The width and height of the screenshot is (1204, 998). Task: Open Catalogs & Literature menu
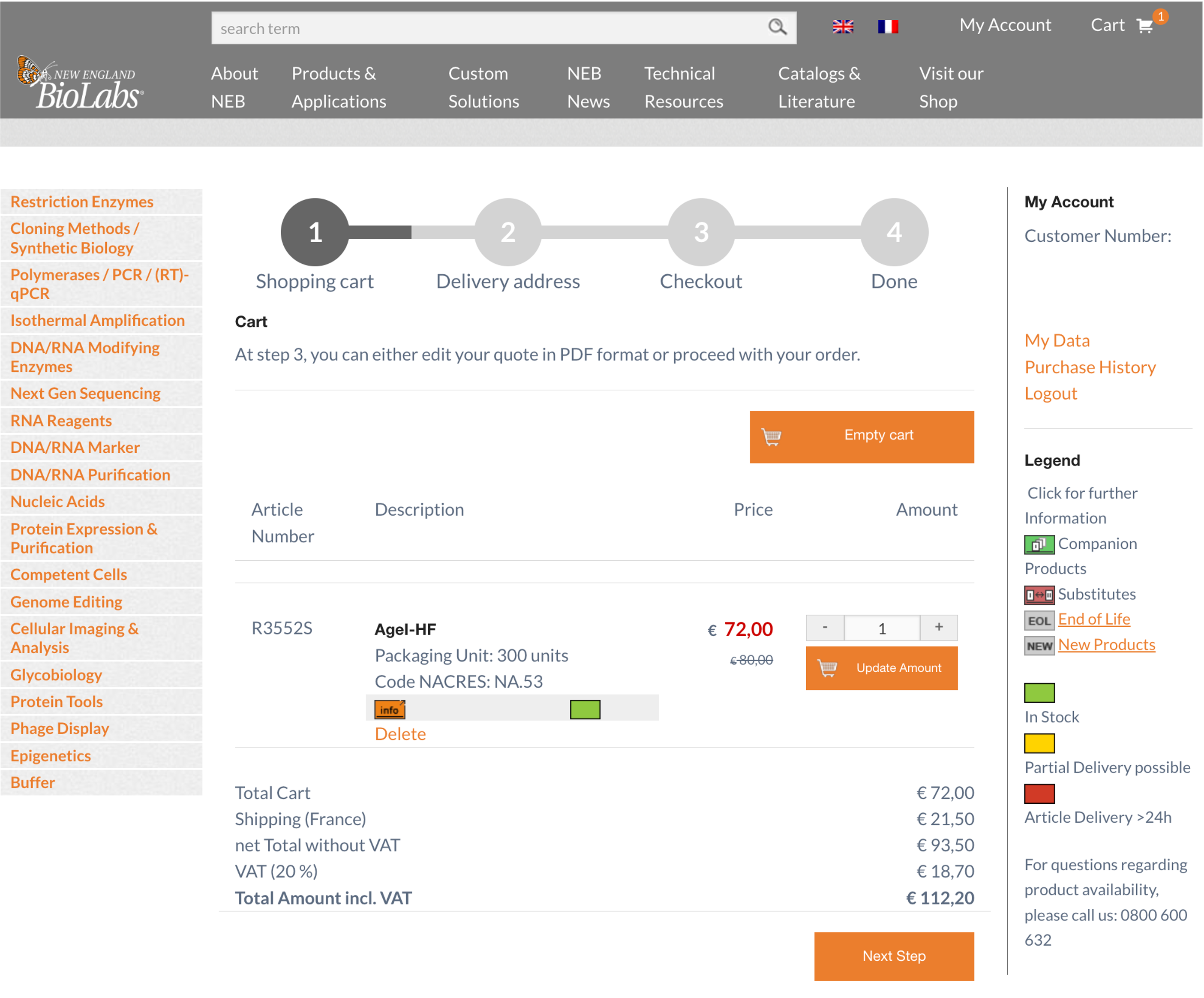pos(819,87)
